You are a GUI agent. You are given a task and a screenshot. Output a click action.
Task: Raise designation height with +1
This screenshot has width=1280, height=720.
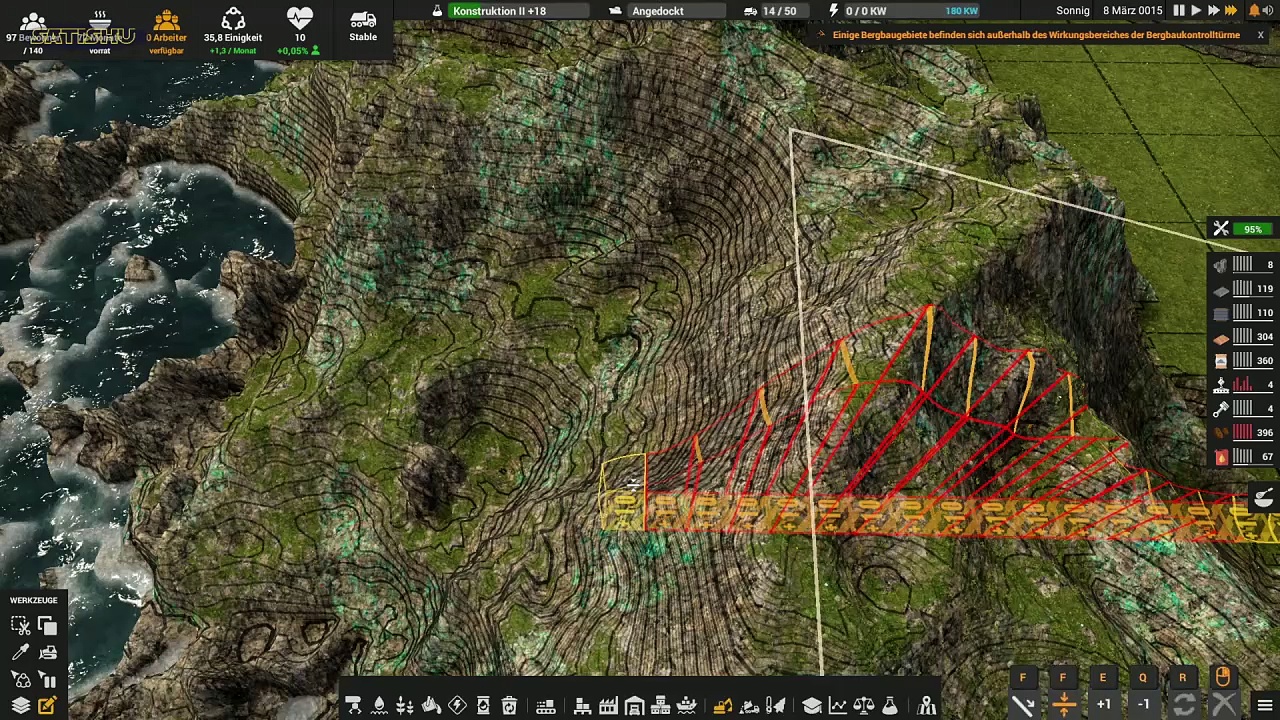pos(1104,704)
